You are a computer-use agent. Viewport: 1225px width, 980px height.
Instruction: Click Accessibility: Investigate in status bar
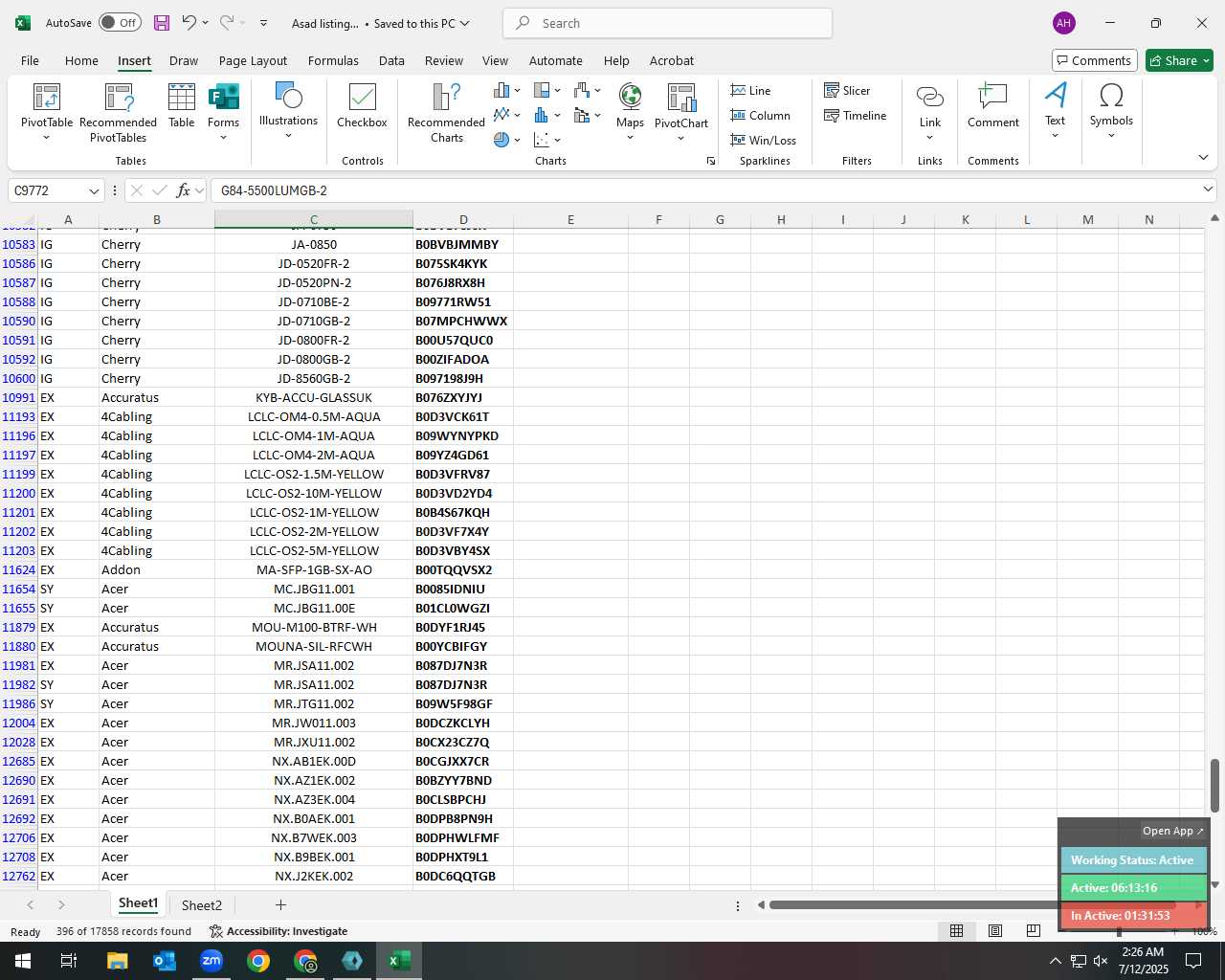click(278, 931)
